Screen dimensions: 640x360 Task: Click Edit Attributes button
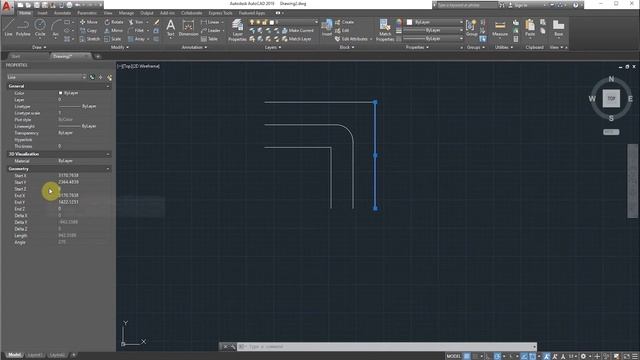(351, 39)
